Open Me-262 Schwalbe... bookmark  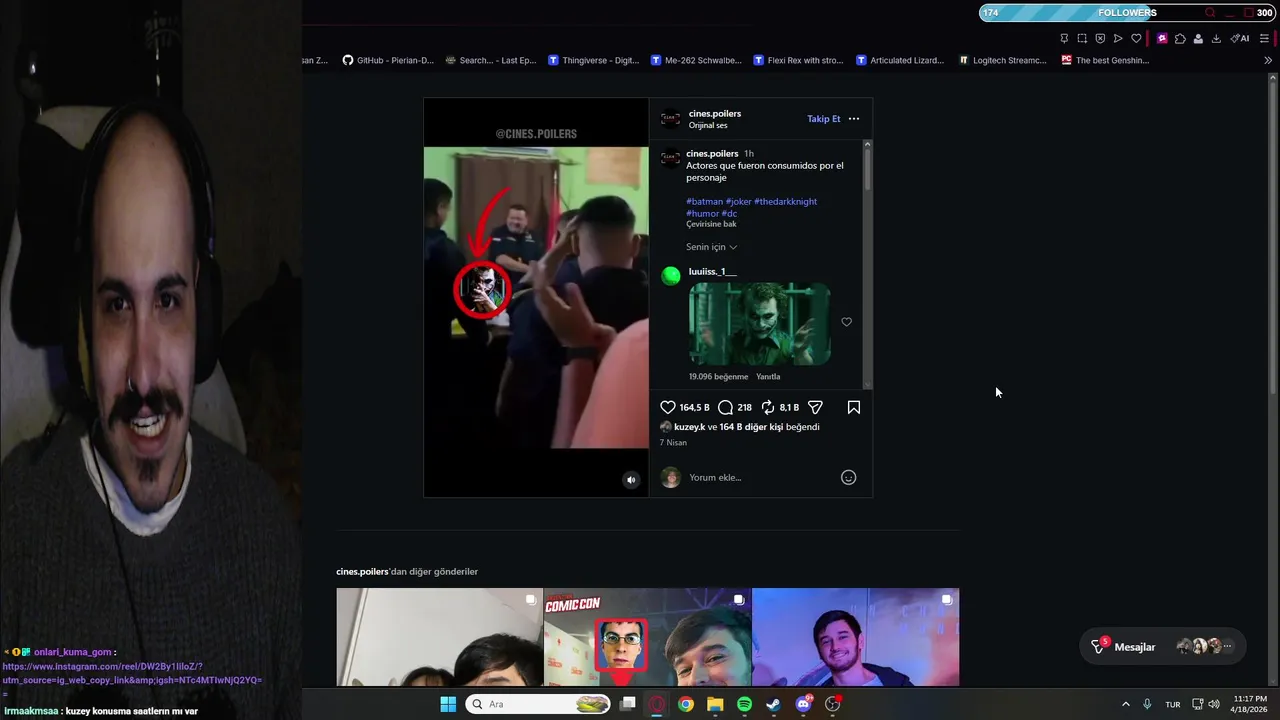click(x=696, y=60)
